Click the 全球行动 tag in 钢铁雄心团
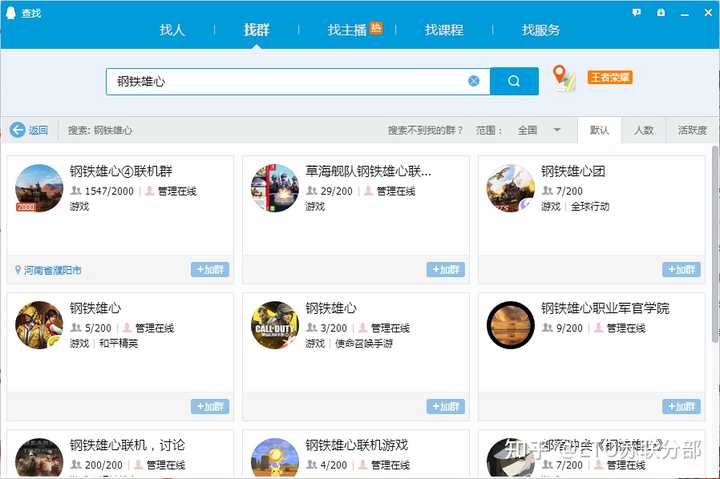The height and width of the screenshot is (479, 720). (590, 207)
